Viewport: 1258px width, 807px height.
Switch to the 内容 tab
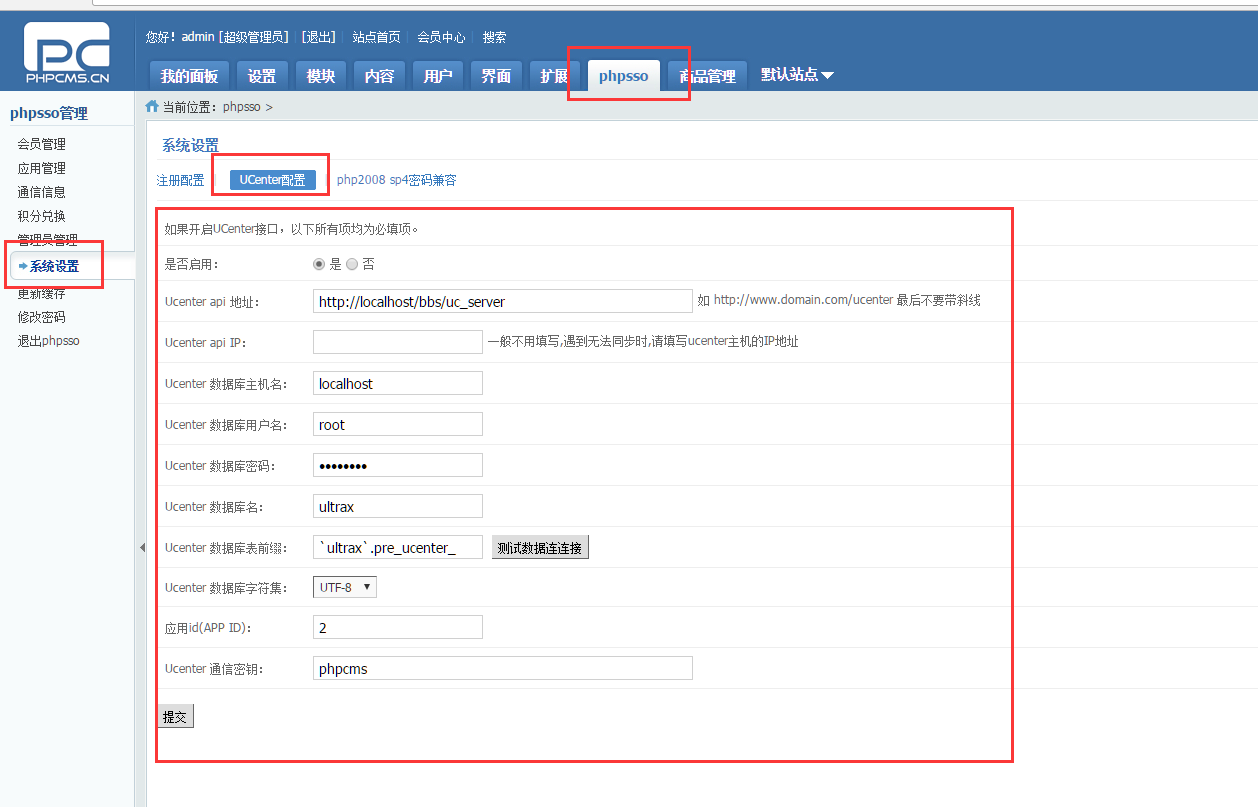(379, 76)
